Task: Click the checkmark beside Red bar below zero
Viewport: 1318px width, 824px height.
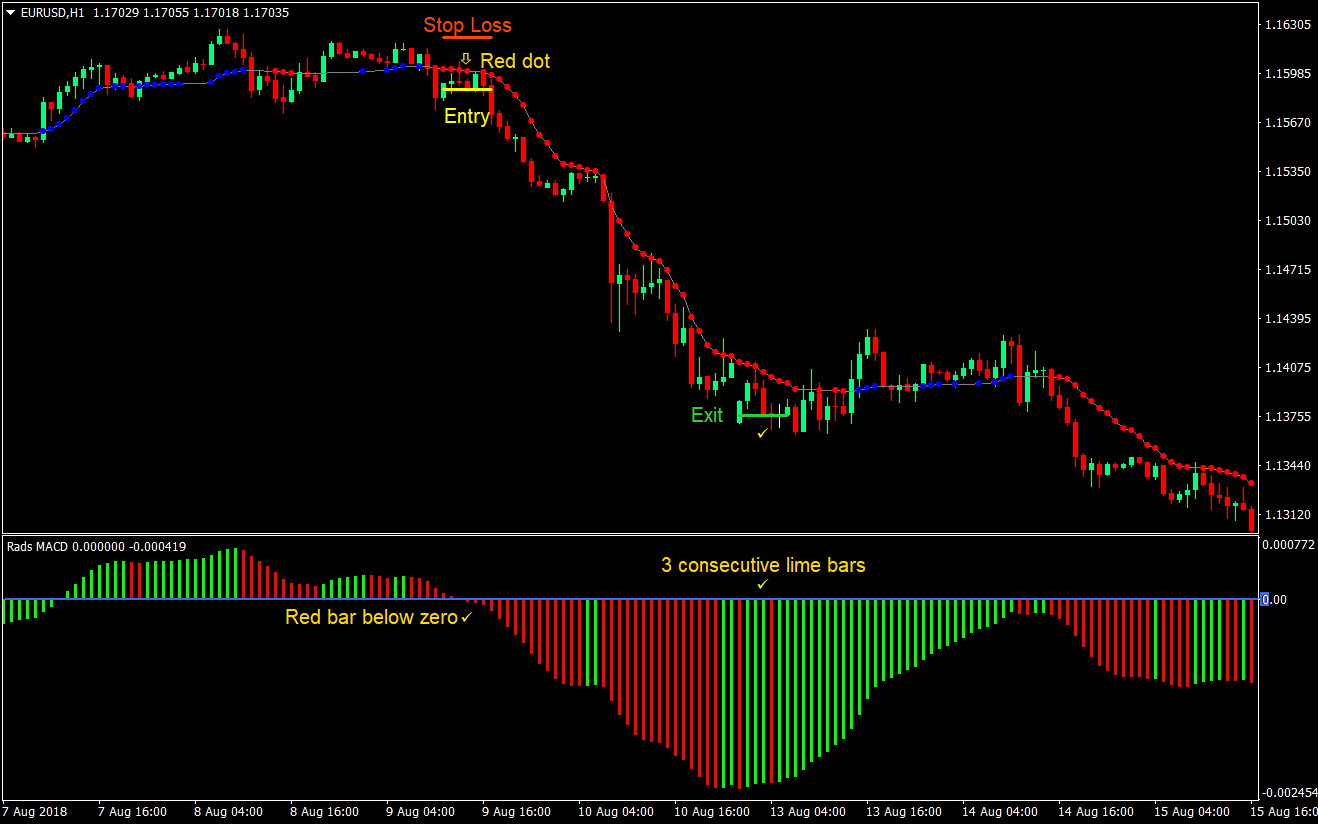Action: [x=462, y=617]
